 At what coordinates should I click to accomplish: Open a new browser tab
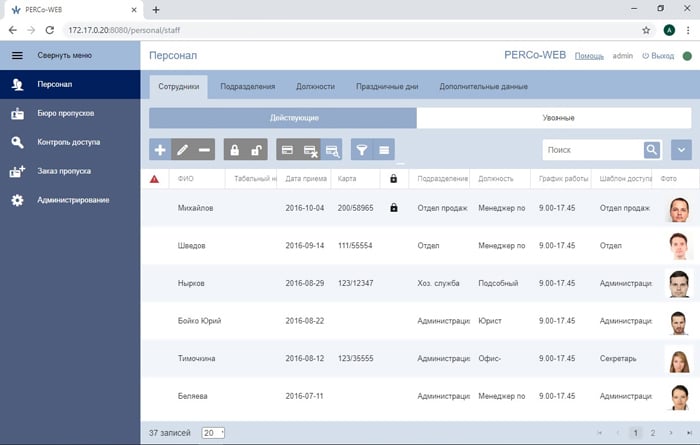coord(156,10)
